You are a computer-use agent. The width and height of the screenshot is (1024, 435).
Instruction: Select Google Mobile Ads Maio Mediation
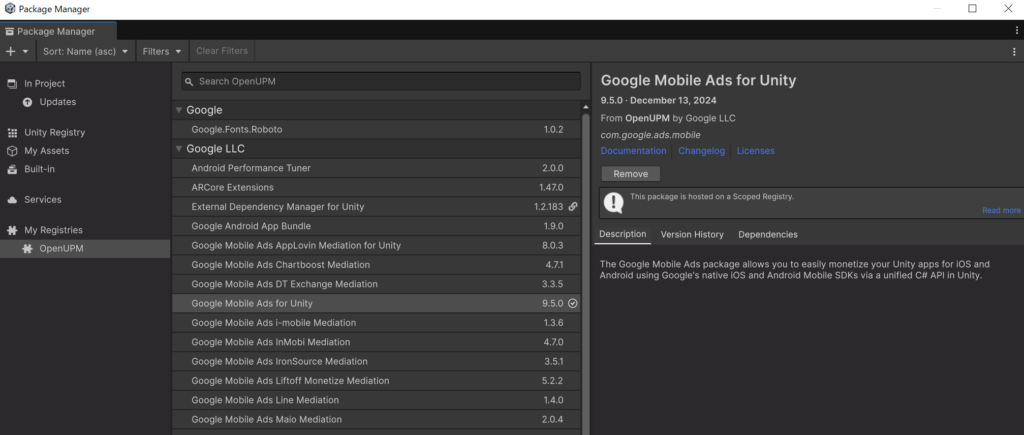coord(376,419)
